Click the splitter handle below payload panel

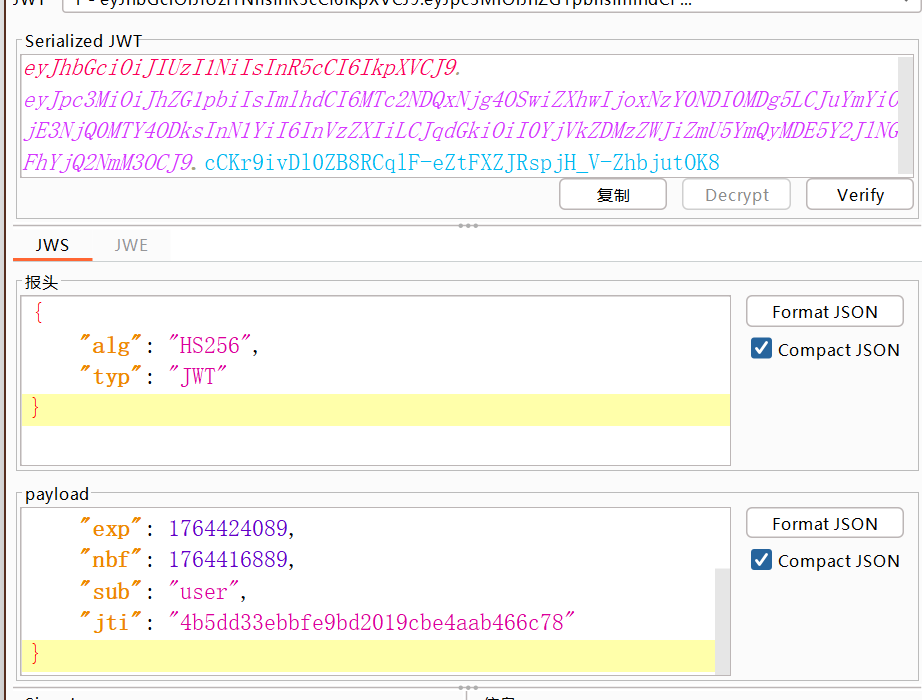click(x=467, y=688)
